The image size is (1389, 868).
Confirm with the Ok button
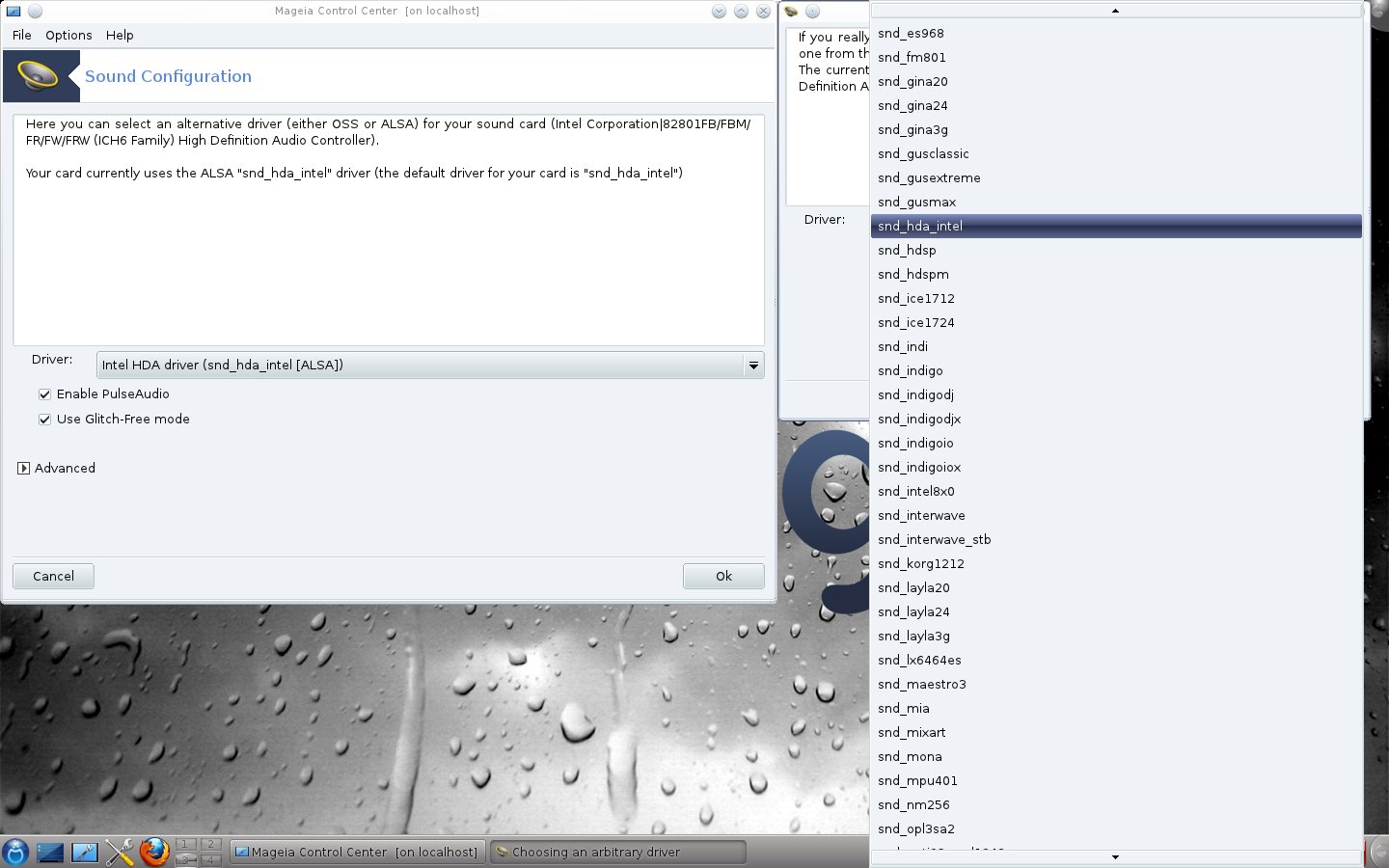coord(723,576)
